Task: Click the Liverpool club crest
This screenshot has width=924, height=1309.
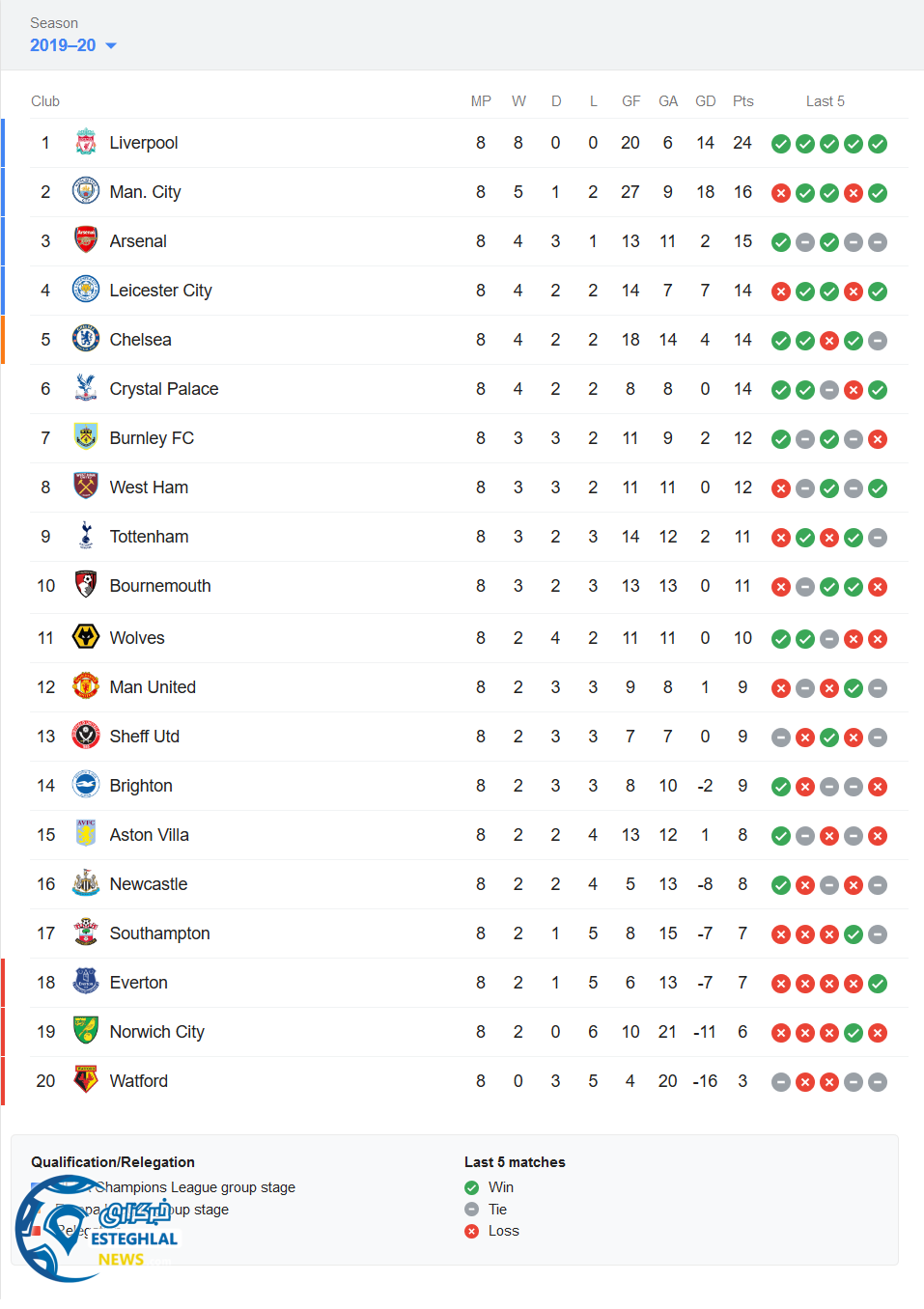Action: pos(86,143)
